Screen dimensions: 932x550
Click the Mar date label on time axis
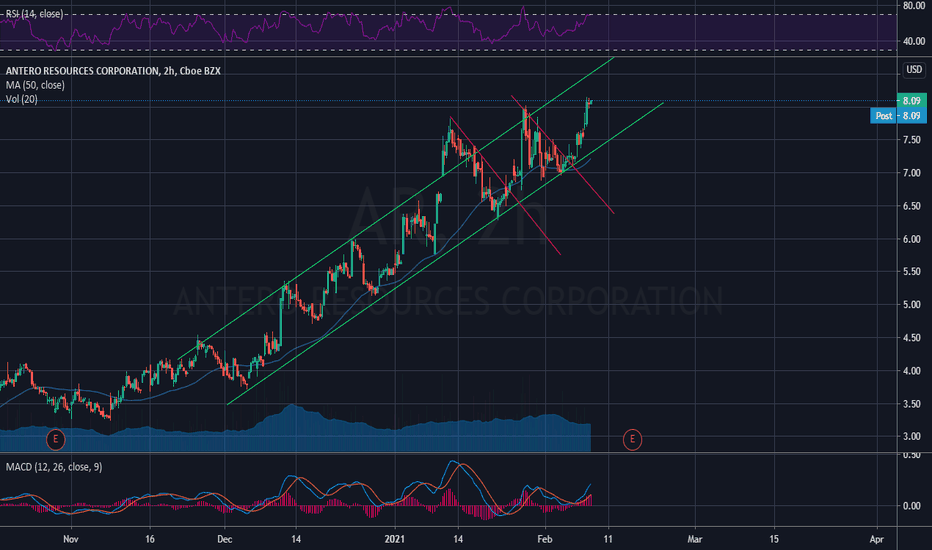tap(695, 539)
